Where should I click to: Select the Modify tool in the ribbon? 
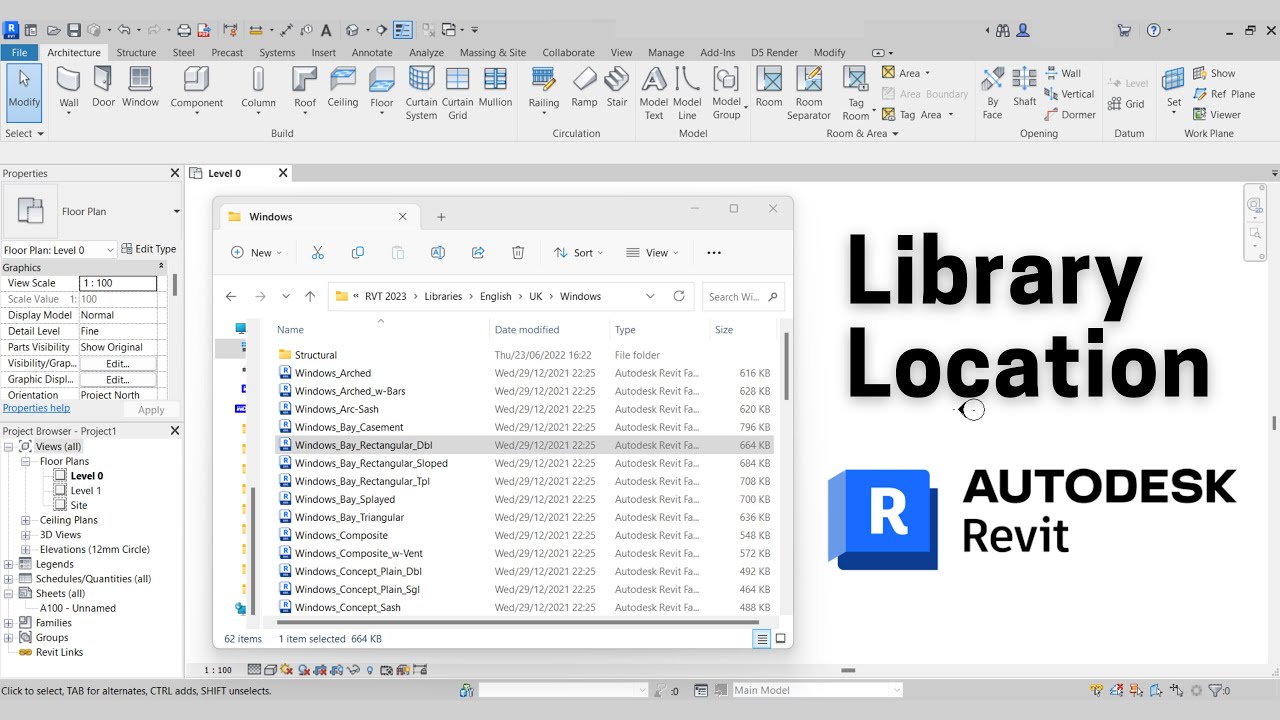pyautogui.click(x=24, y=92)
